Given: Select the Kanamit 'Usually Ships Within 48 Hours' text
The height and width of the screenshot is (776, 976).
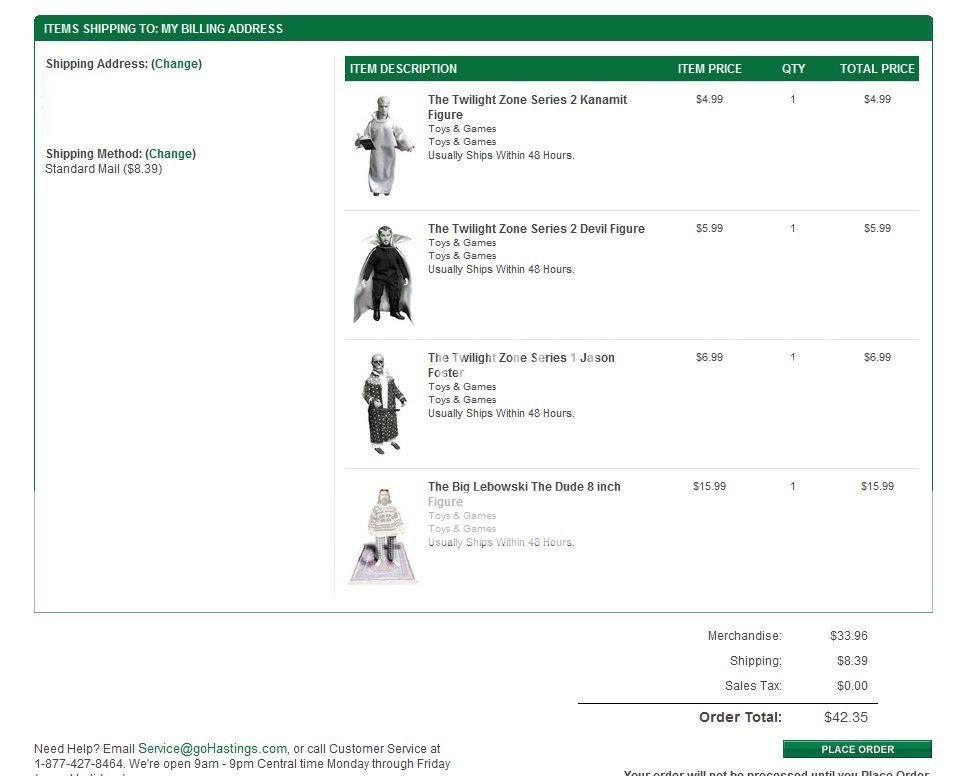Looking at the screenshot, I should (x=501, y=156).
